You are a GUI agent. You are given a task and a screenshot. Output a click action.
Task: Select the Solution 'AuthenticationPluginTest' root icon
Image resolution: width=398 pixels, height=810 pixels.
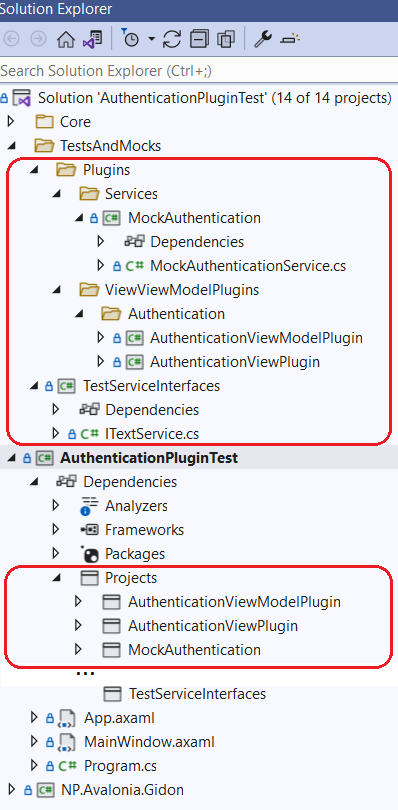click(x=22, y=97)
